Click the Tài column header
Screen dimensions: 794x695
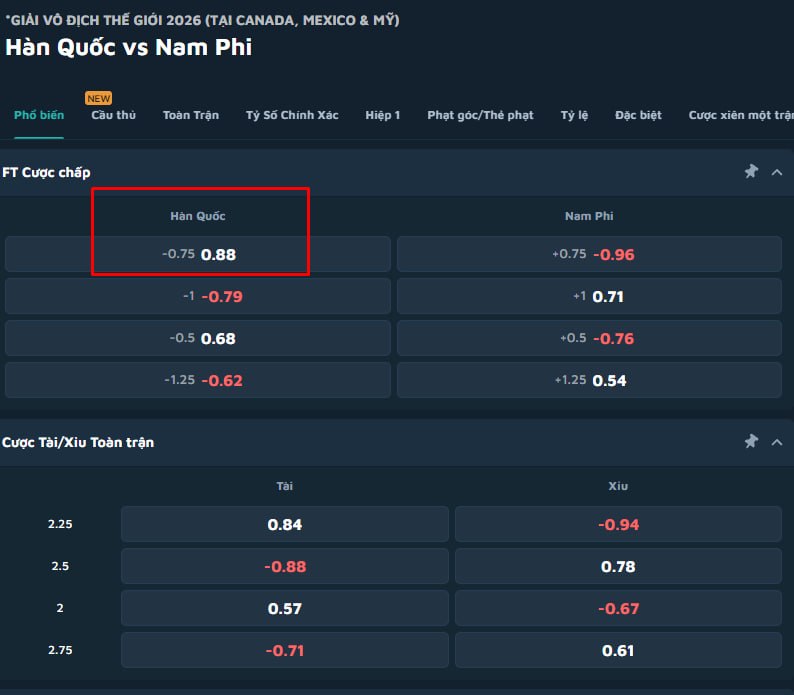285,486
